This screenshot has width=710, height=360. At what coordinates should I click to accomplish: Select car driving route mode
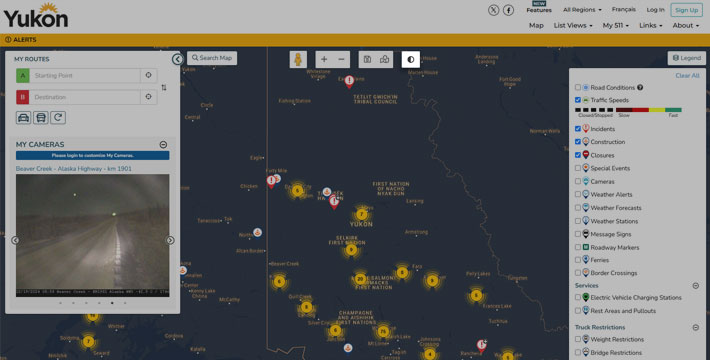[x=24, y=118]
